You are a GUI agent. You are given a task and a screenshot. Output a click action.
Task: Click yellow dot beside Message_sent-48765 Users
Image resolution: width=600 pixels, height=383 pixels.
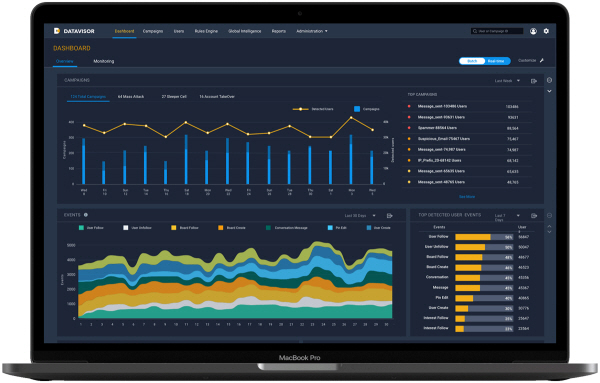(x=409, y=182)
